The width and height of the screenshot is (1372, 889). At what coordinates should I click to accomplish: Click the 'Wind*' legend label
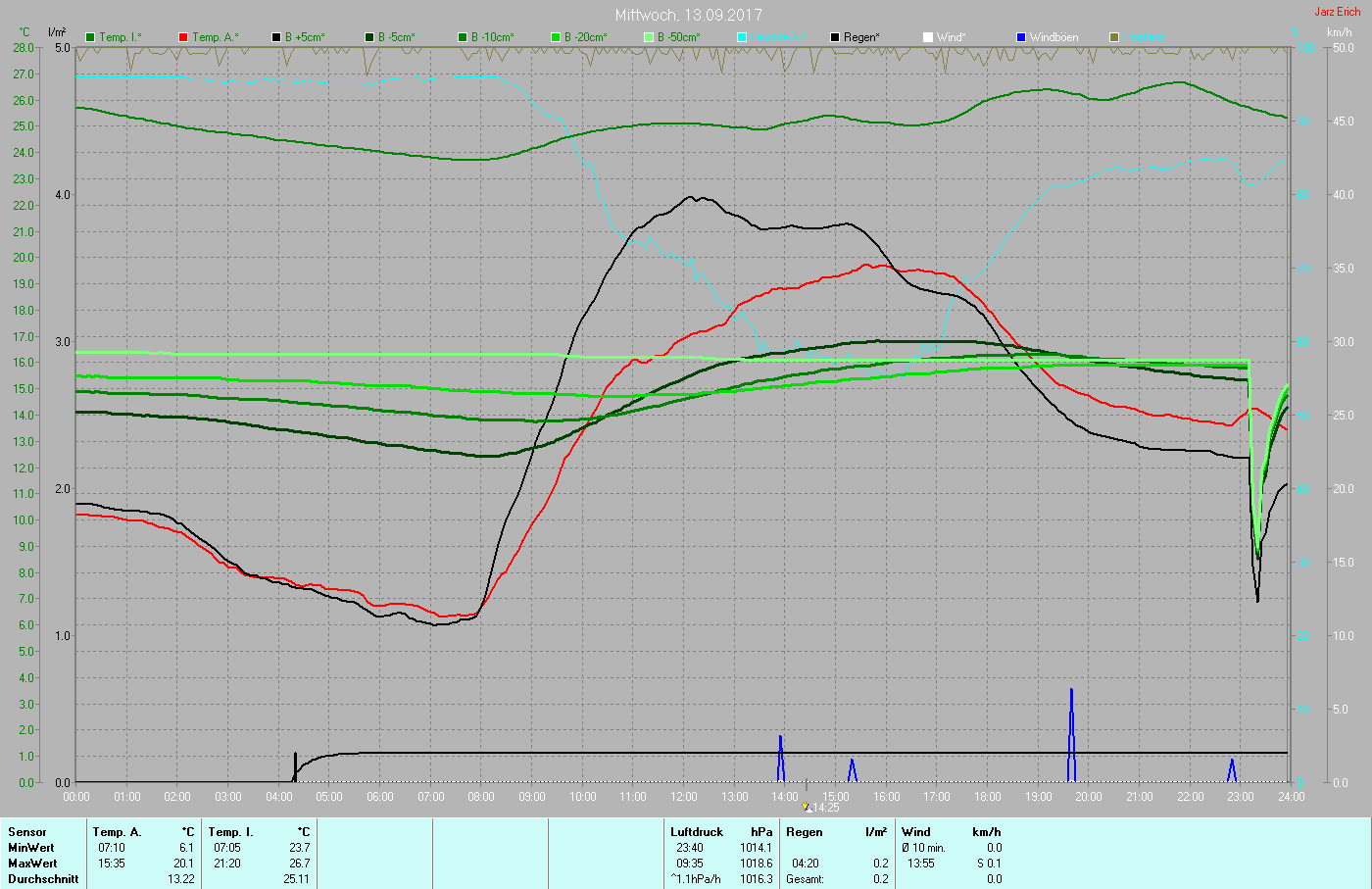(x=952, y=37)
